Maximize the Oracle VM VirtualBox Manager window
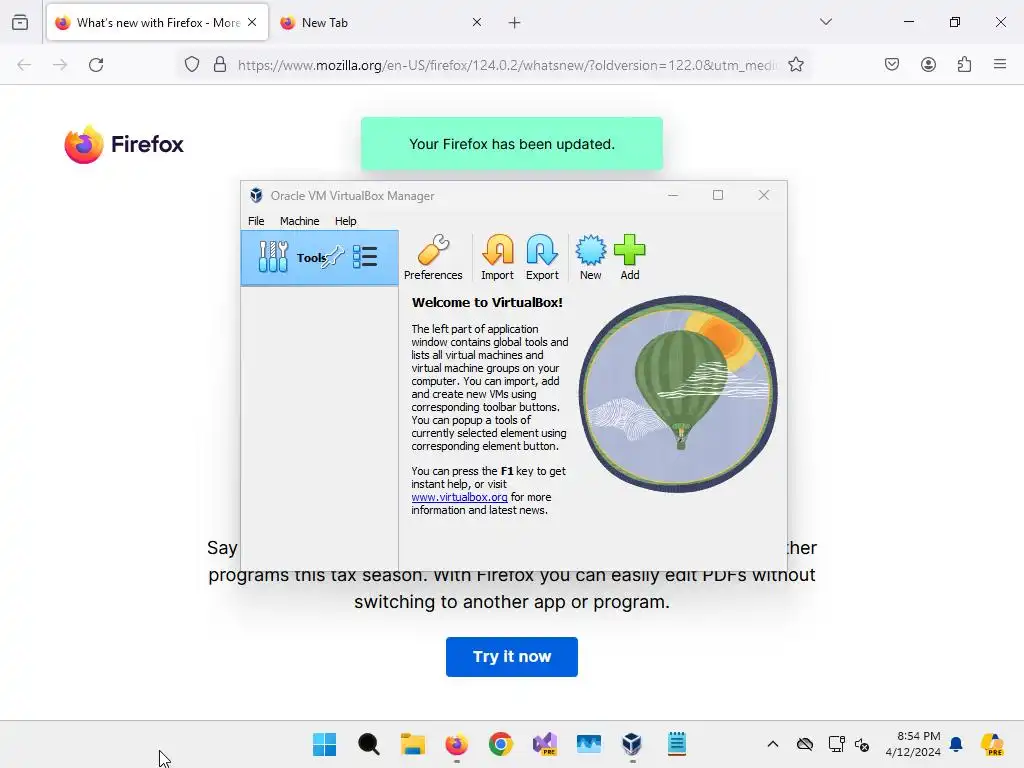The width and height of the screenshot is (1024, 768). (718, 195)
